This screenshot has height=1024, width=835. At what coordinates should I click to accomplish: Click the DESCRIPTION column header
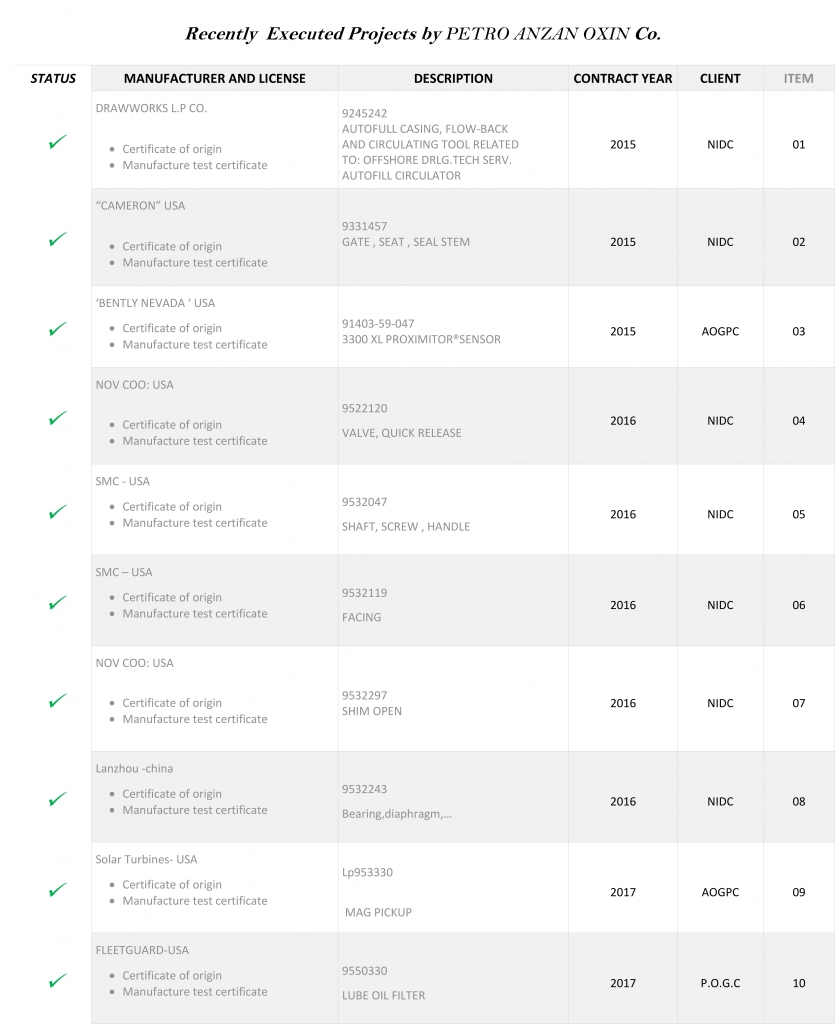(x=453, y=78)
